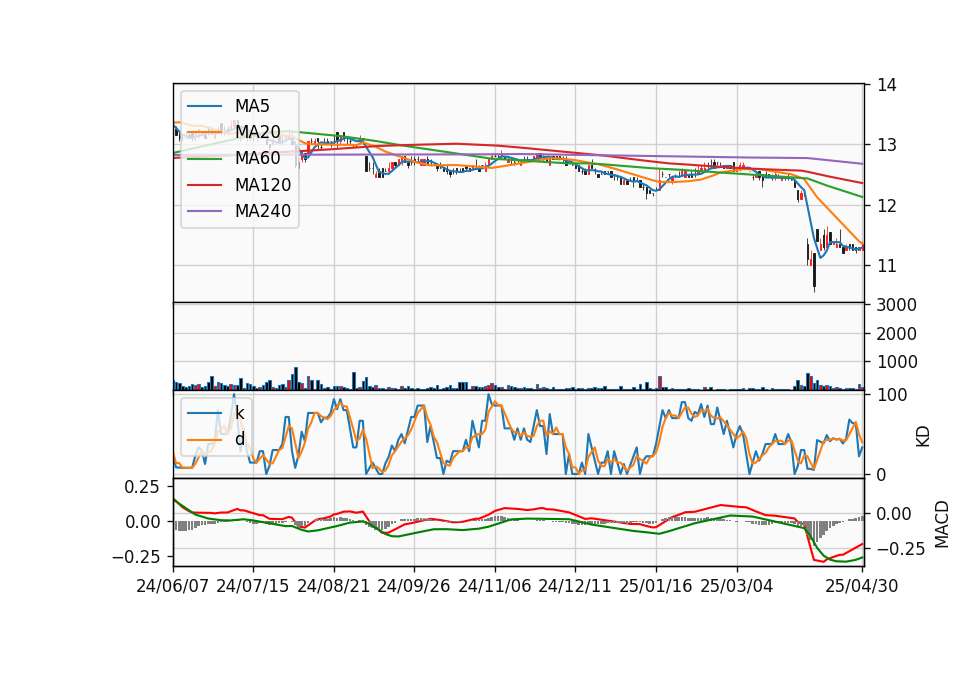
Task: Click the KD axis value 100
Action: (892, 395)
